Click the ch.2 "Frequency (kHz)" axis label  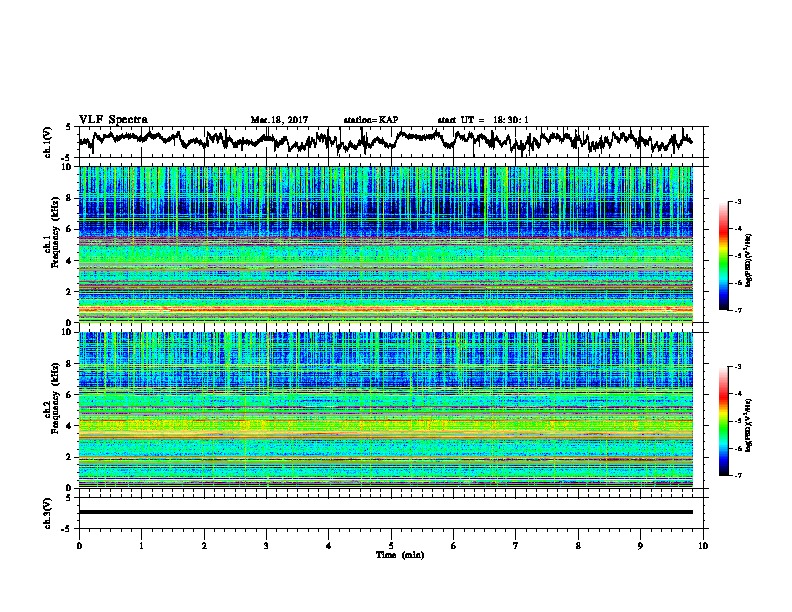[x=55, y=398]
